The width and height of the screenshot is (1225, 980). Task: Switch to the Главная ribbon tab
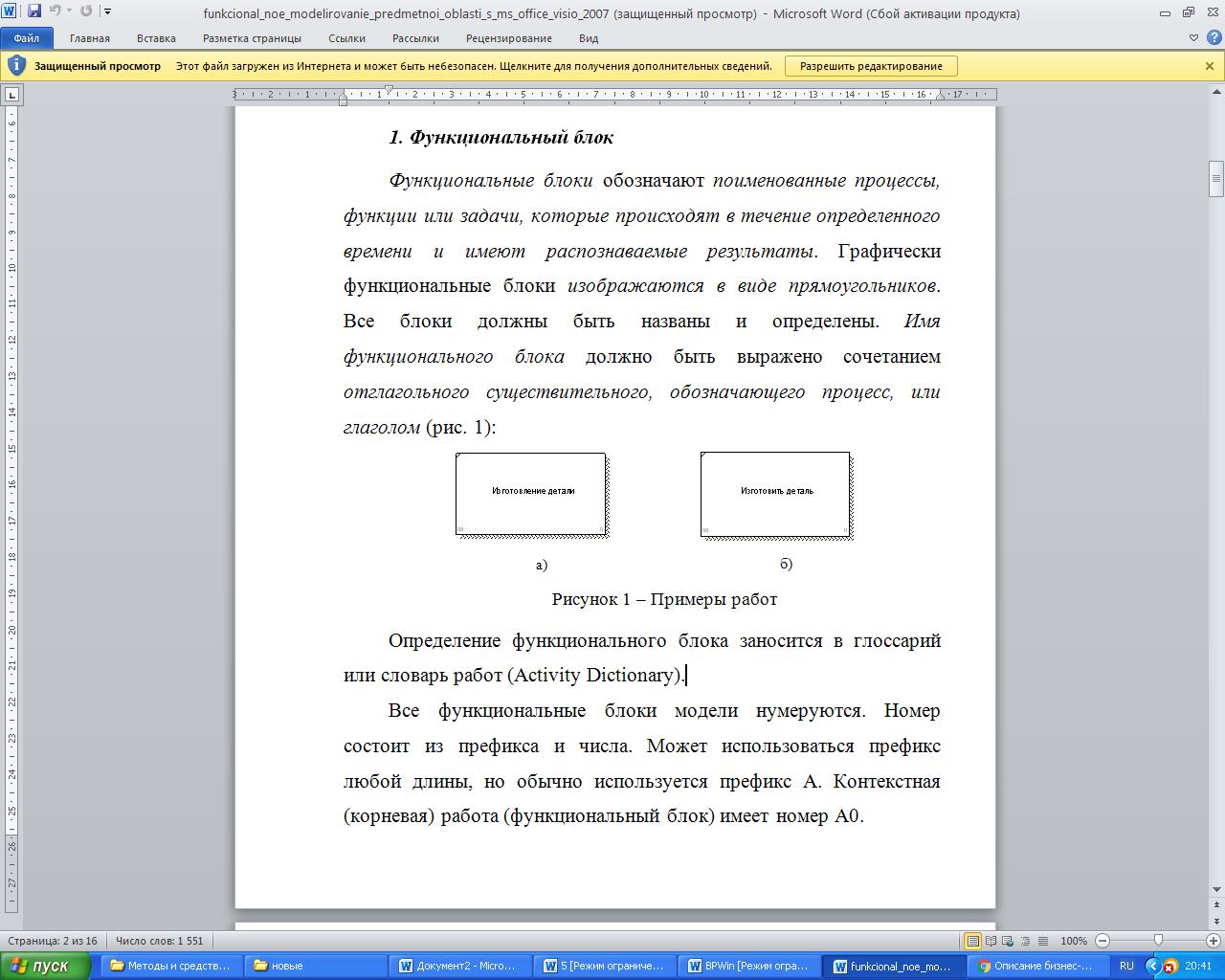click(x=90, y=38)
